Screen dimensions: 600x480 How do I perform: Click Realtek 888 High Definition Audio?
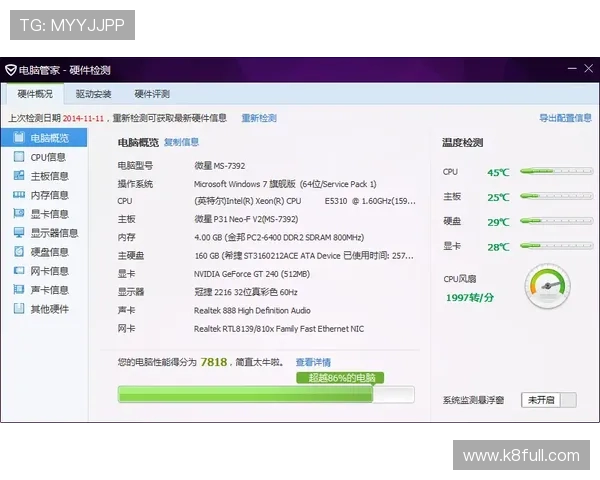[252, 310]
